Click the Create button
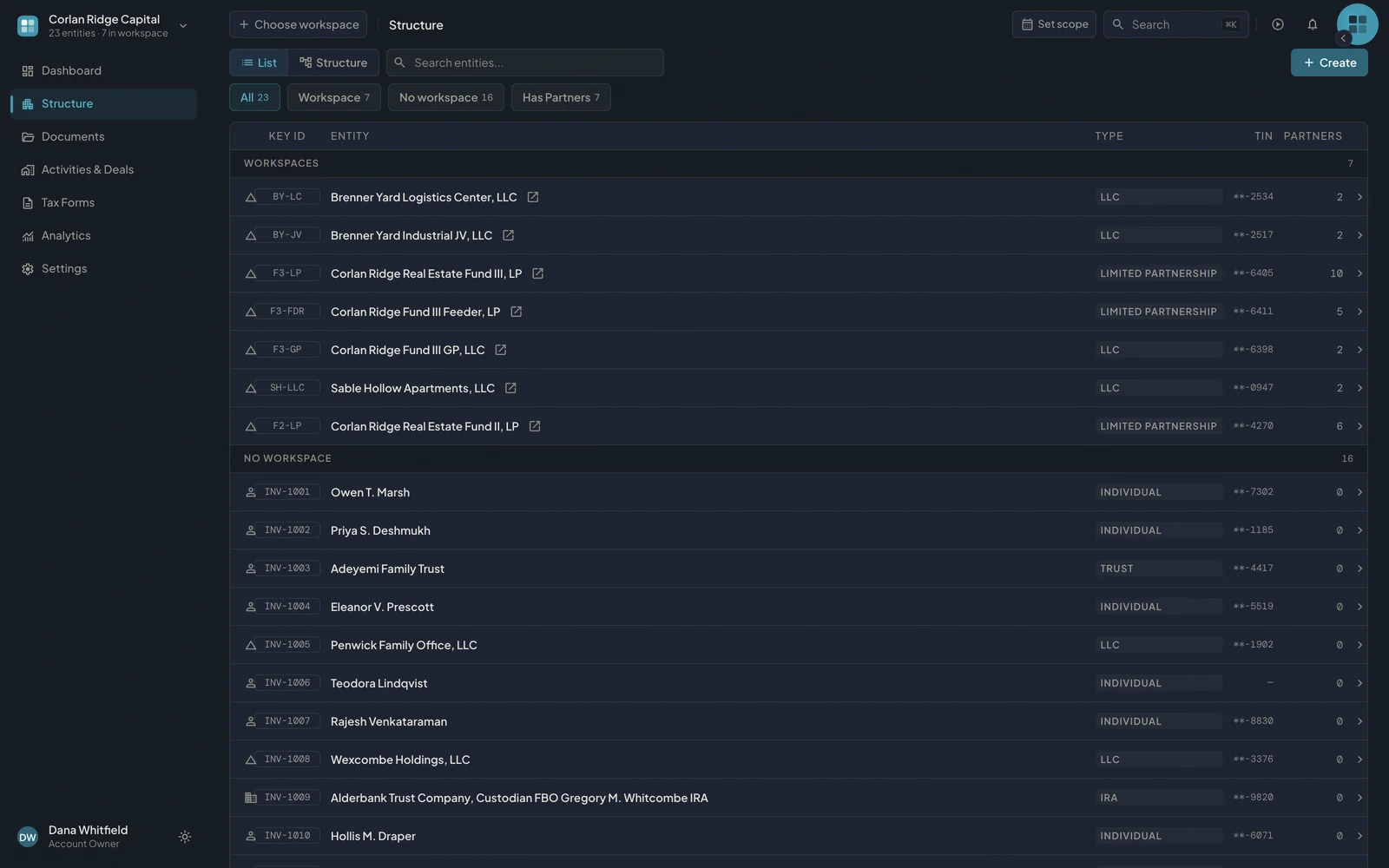 pos(1329,62)
